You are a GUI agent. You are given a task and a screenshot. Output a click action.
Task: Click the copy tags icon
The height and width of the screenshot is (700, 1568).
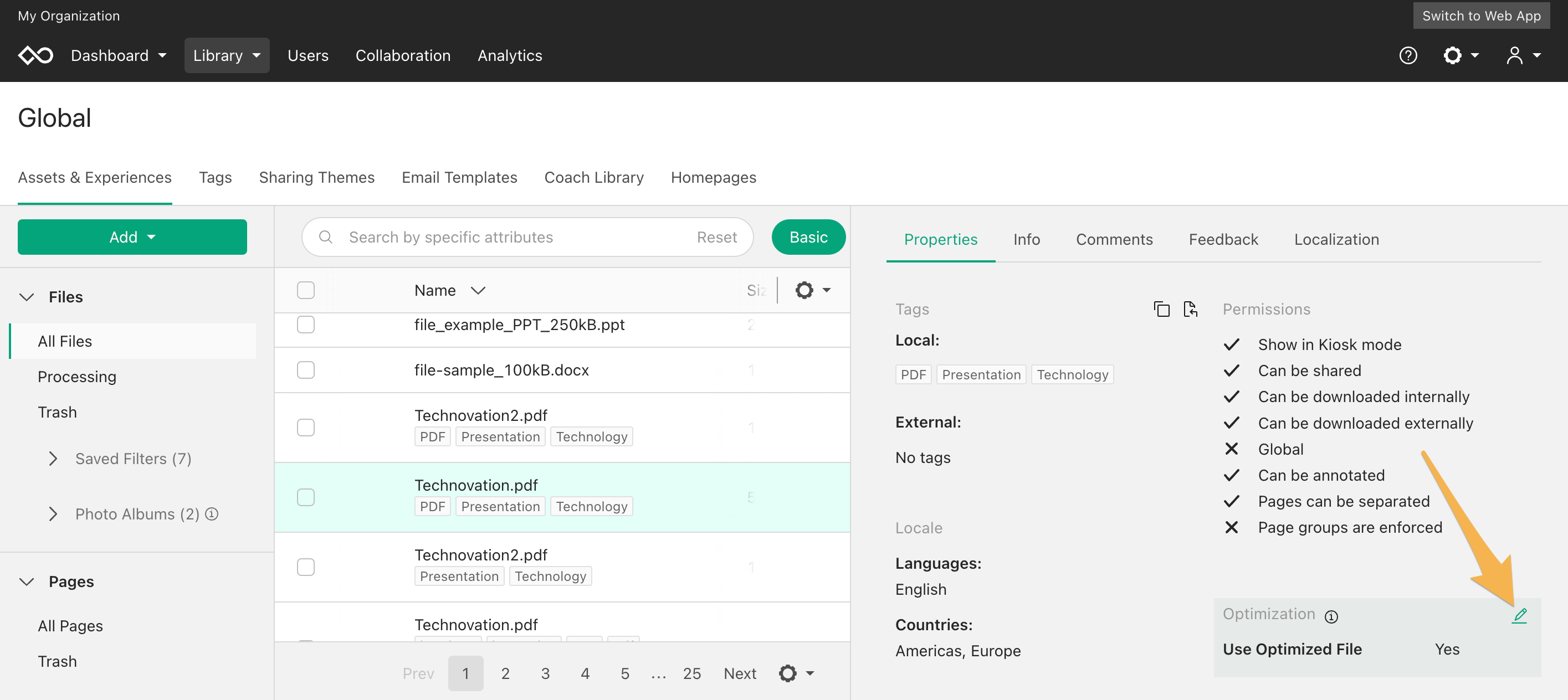click(1161, 309)
